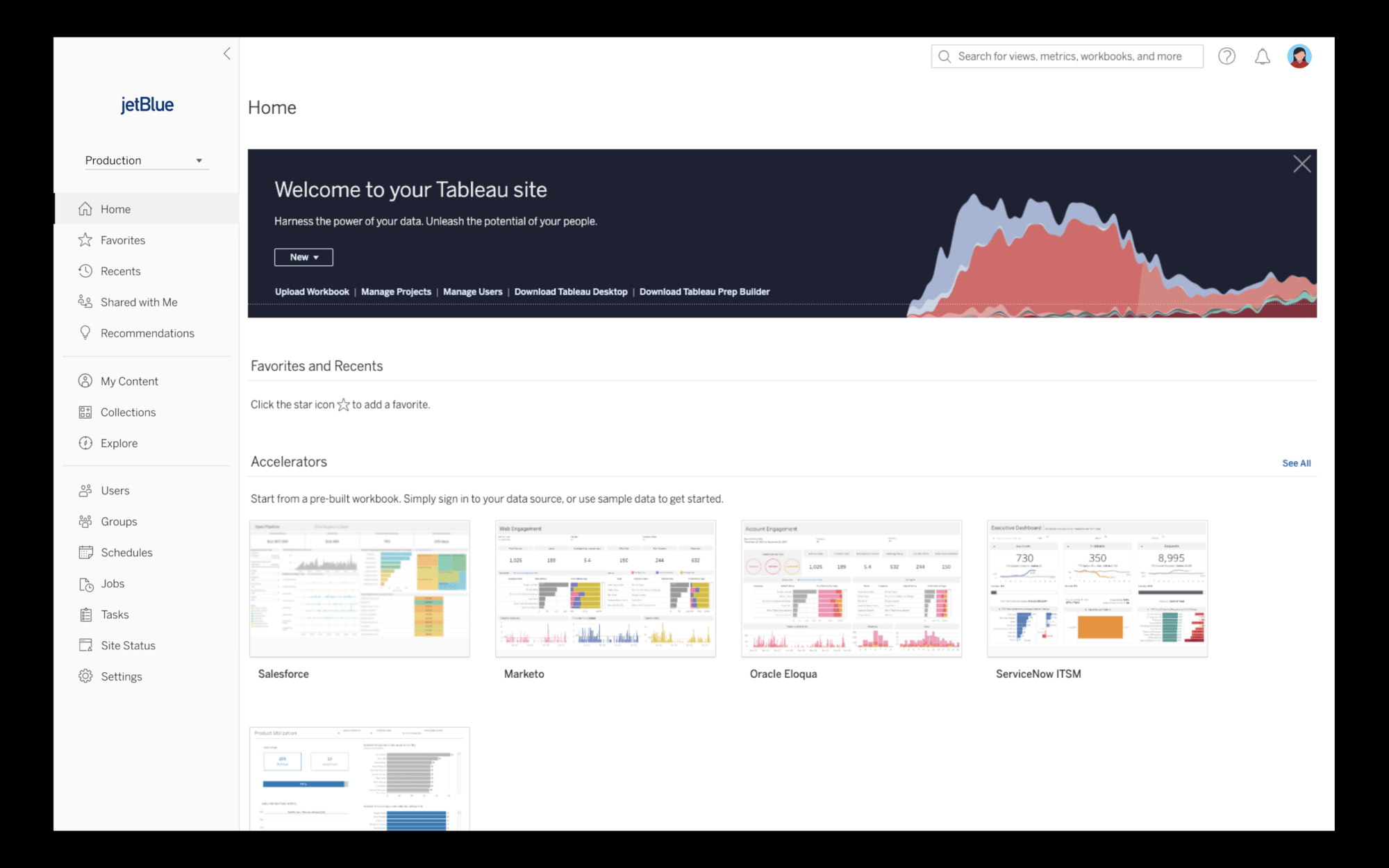Click the Salesforce accelerator thumbnail

click(361, 587)
